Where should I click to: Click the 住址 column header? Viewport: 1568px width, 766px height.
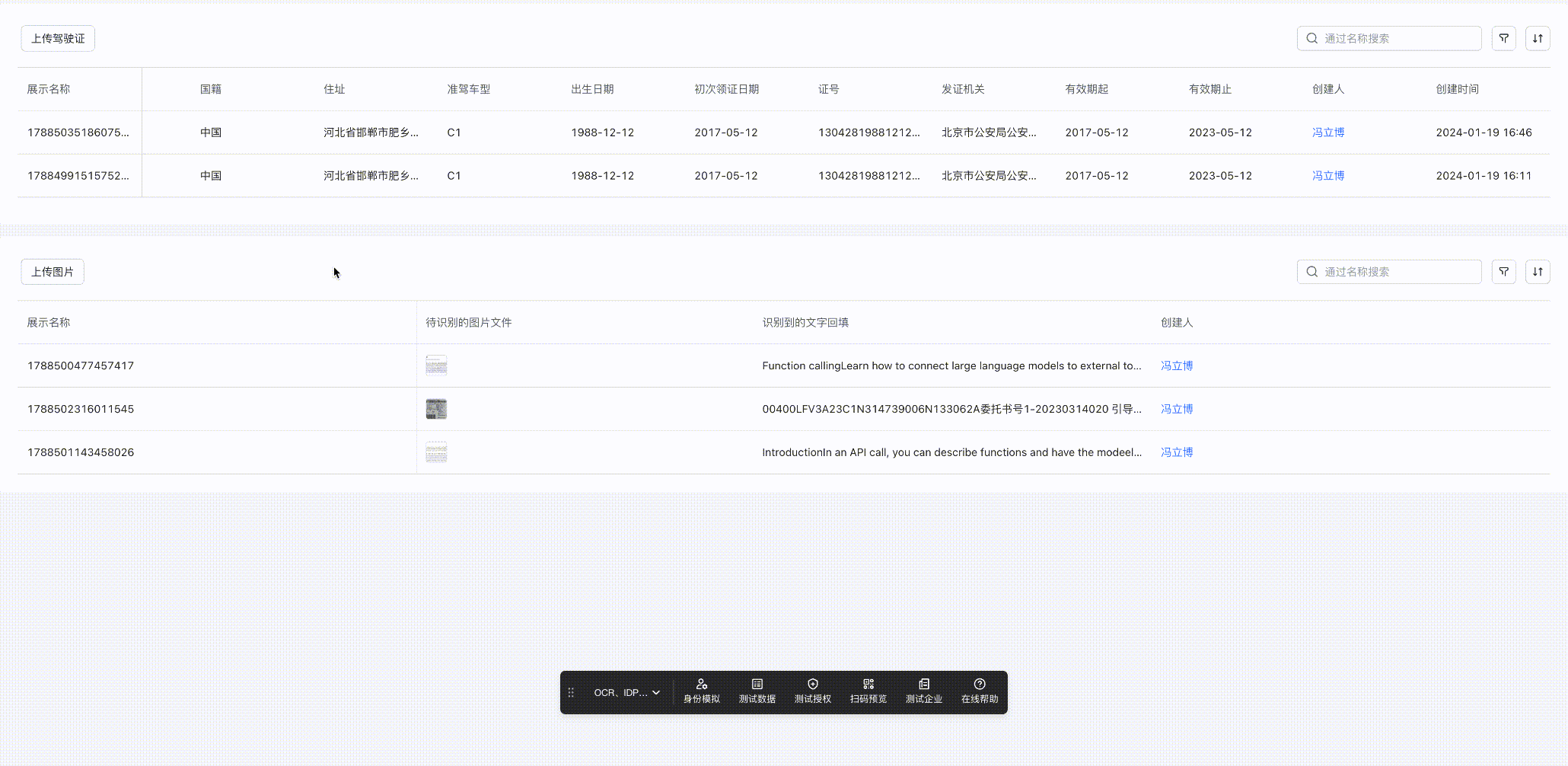334,89
